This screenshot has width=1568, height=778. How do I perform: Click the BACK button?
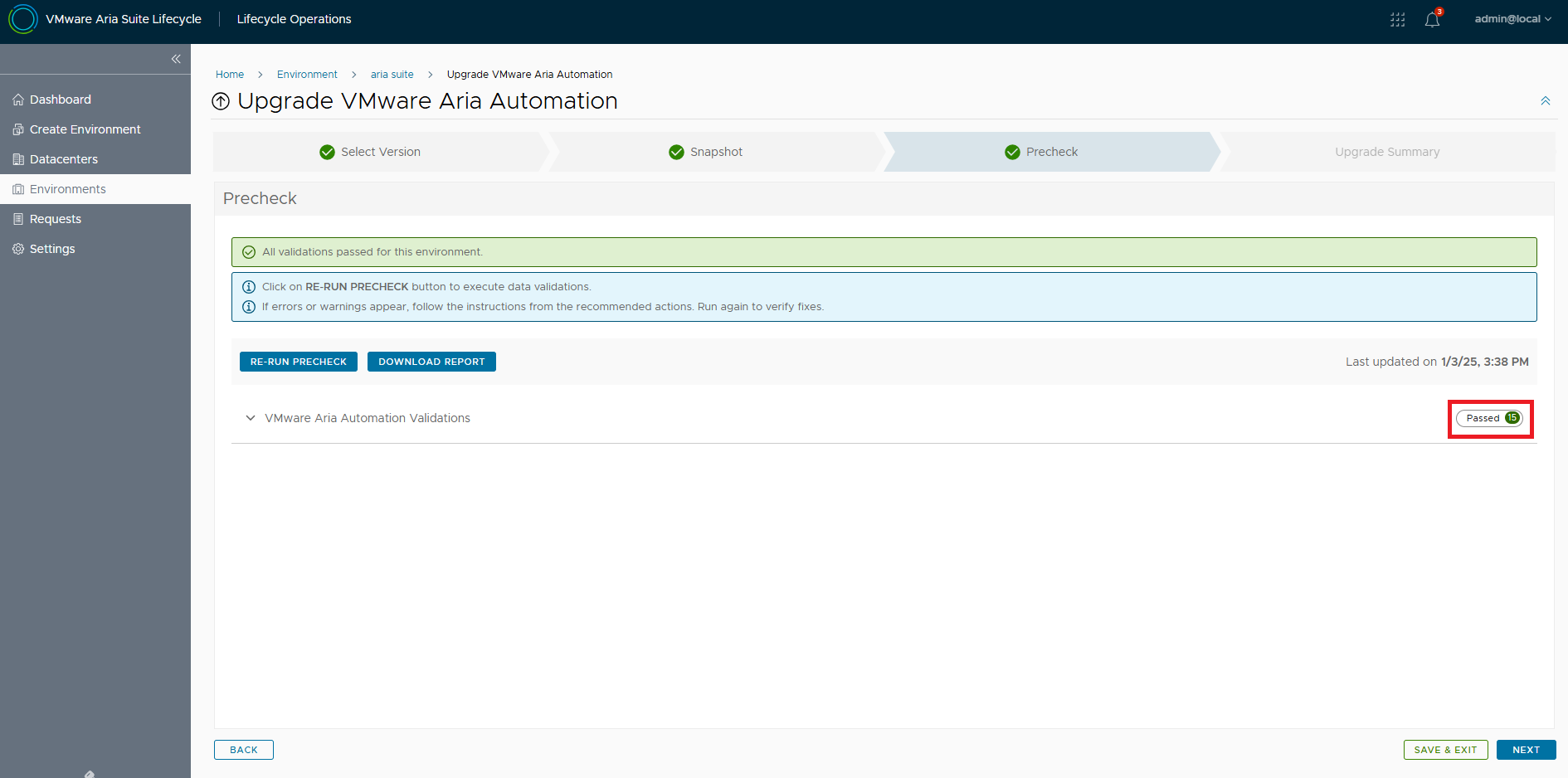(x=244, y=750)
